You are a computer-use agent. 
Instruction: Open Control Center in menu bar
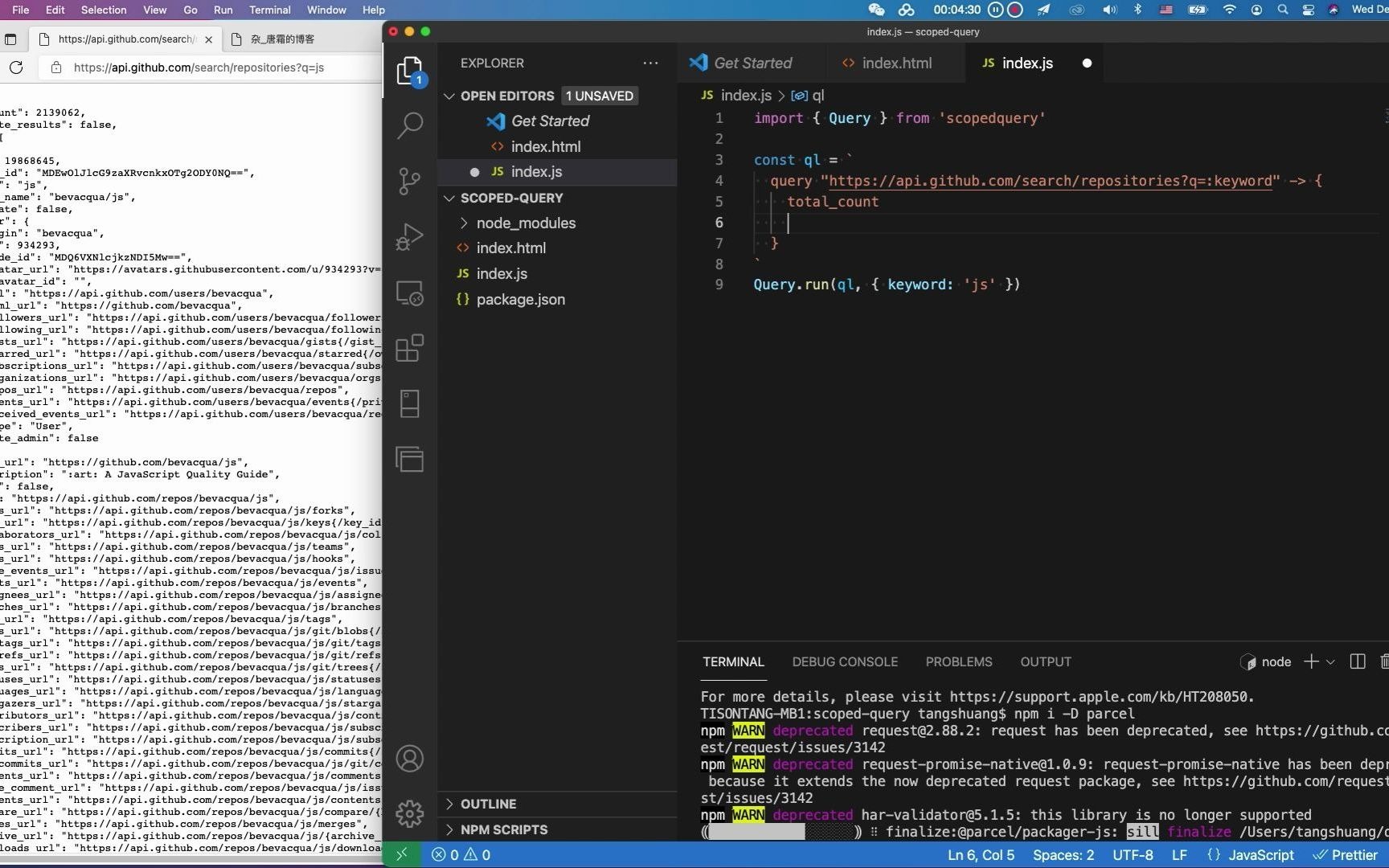click(x=1309, y=10)
